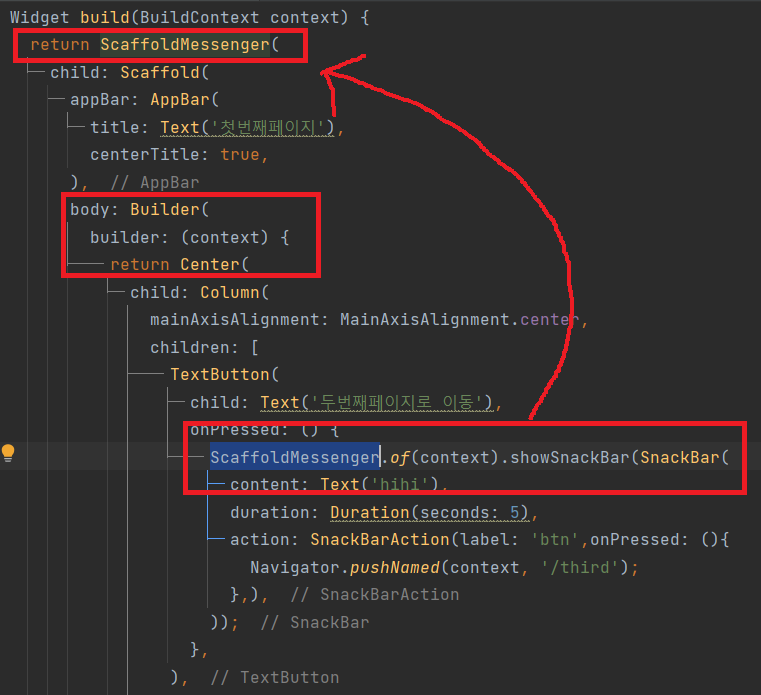
Task: Click 'showSnackBar' method name
Action: 569,457
